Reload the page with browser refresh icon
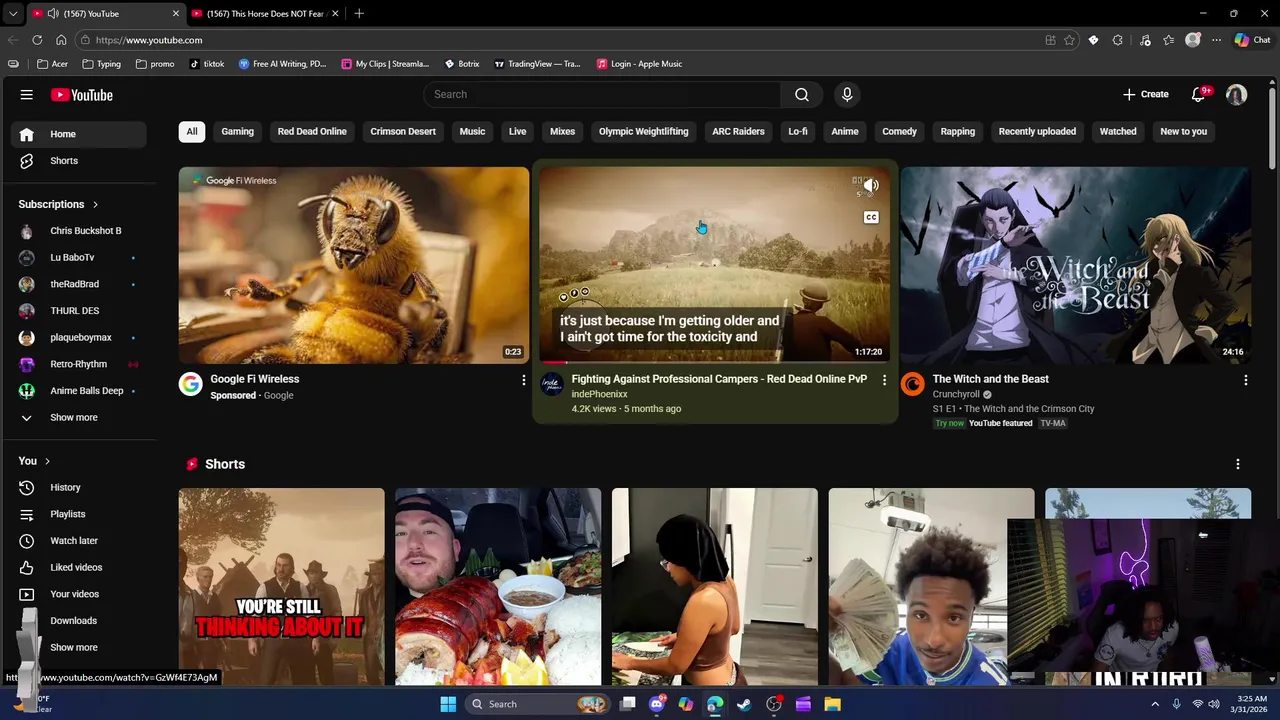This screenshot has width=1280, height=720. click(x=37, y=40)
